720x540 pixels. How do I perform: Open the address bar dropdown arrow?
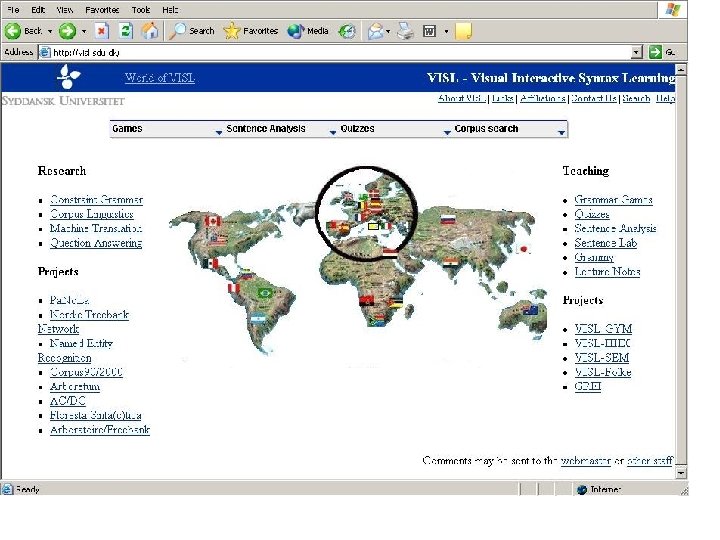[636, 52]
